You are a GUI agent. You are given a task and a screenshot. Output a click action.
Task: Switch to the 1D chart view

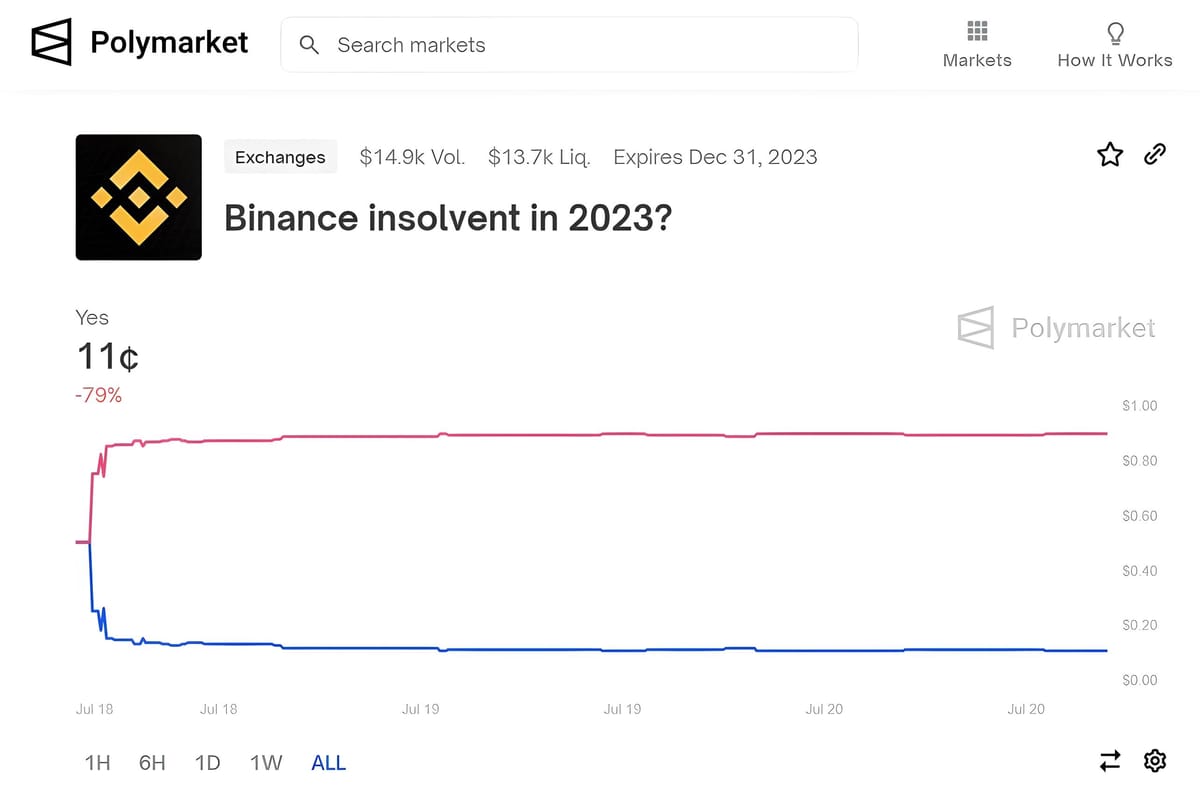pos(208,762)
